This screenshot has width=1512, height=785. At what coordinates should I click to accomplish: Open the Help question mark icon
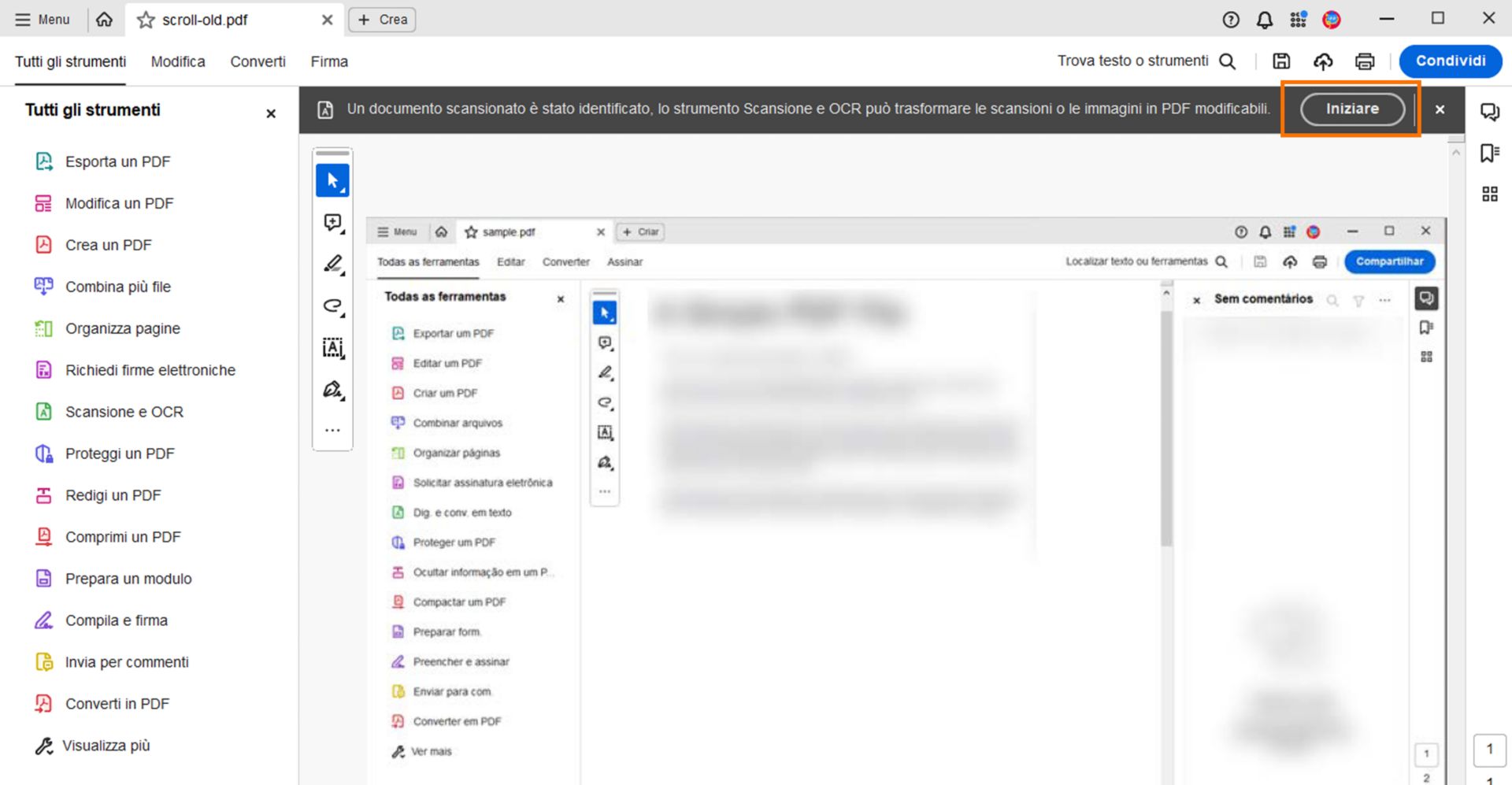(1231, 20)
